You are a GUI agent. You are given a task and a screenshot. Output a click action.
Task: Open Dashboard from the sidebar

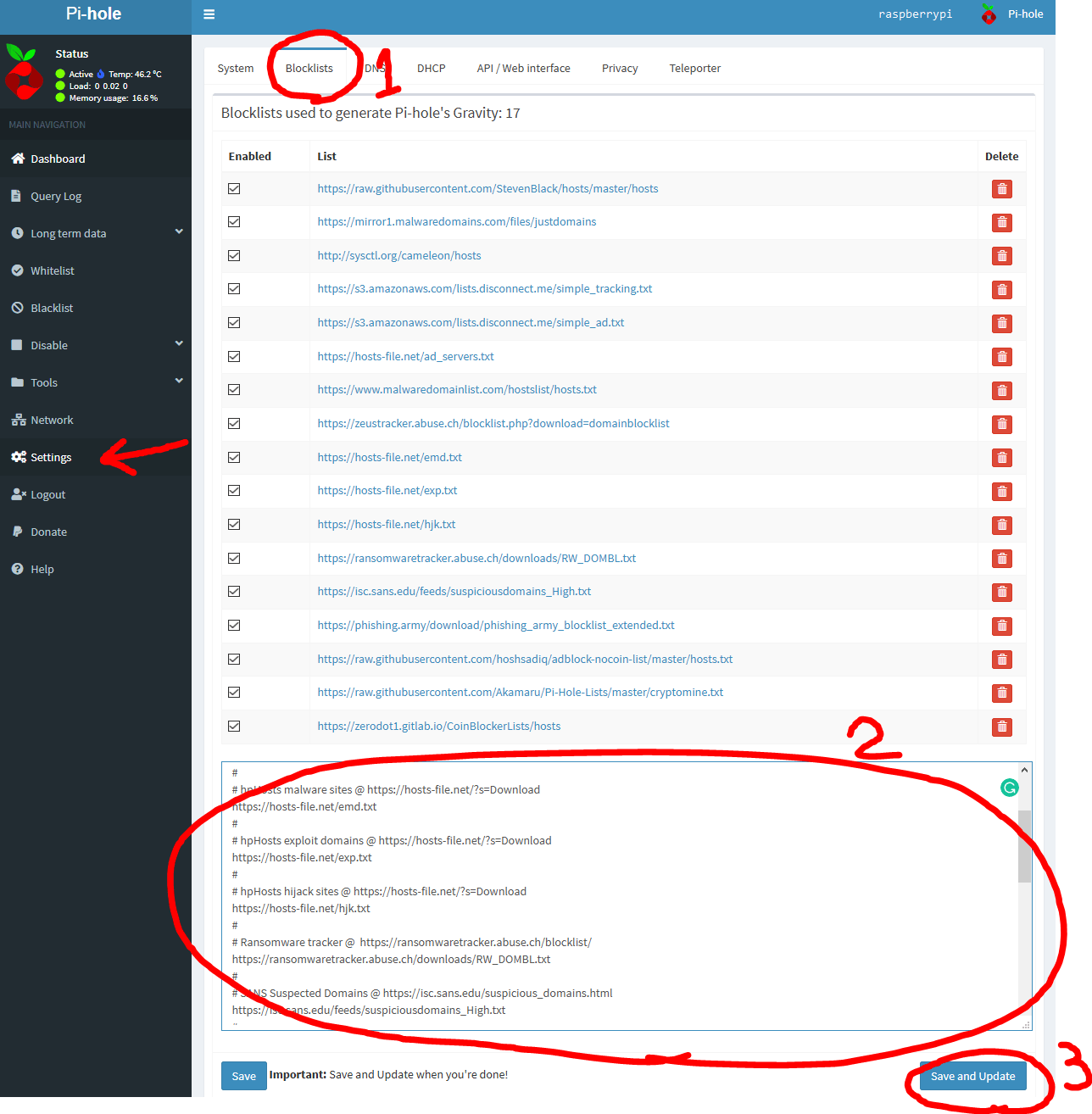tap(96, 159)
